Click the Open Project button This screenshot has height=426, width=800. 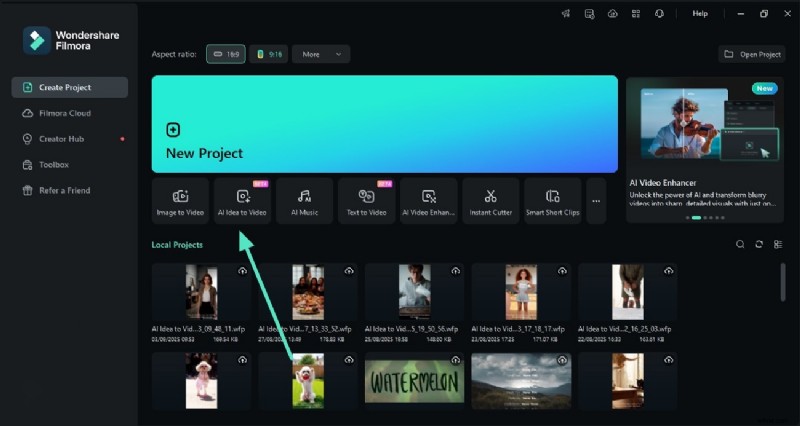(752, 54)
